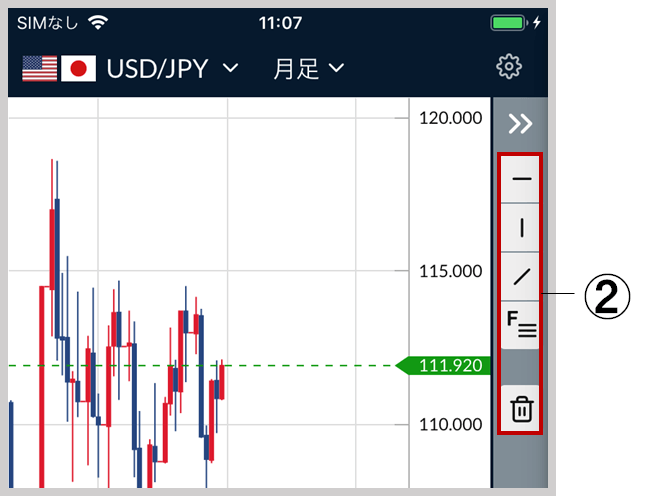Click the 120.000 price axis label

click(450, 118)
